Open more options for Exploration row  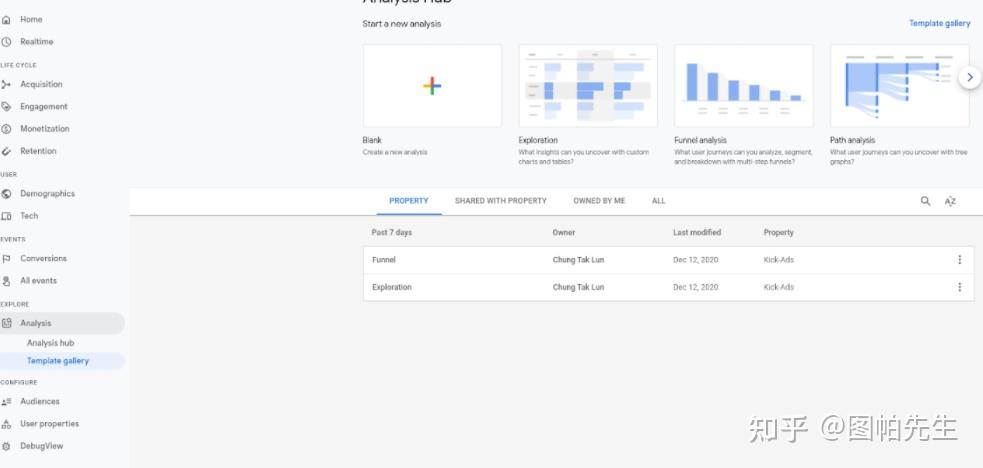pyautogui.click(x=959, y=287)
